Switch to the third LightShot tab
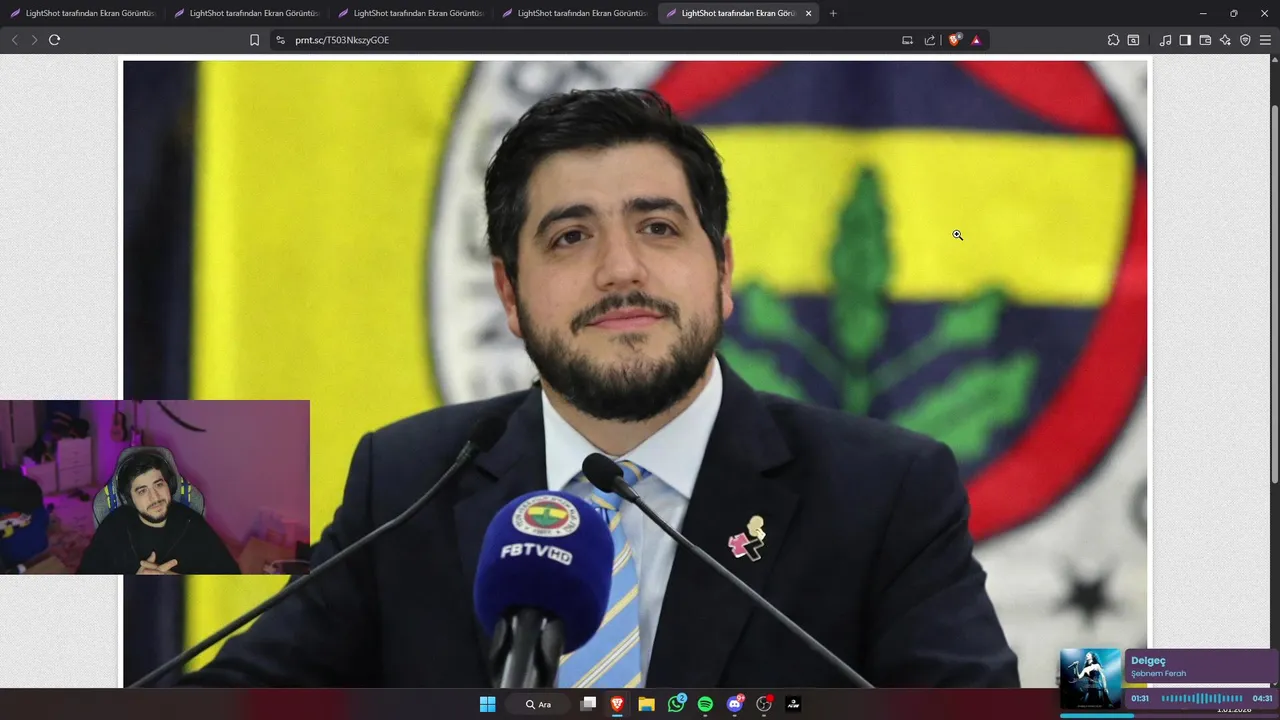 (x=410, y=13)
